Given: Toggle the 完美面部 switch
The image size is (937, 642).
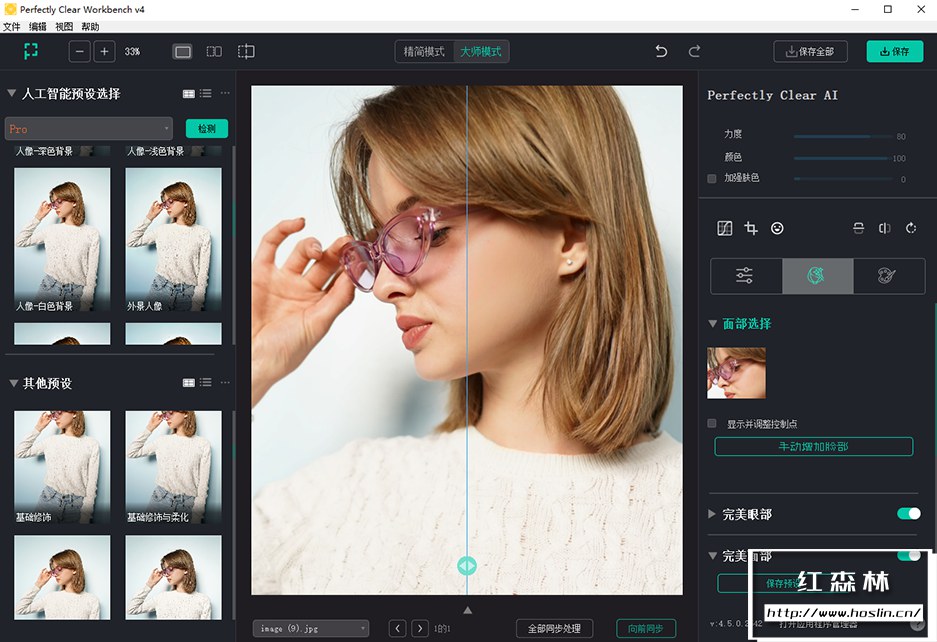Looking at the screenshot, I should coord(909,555).
